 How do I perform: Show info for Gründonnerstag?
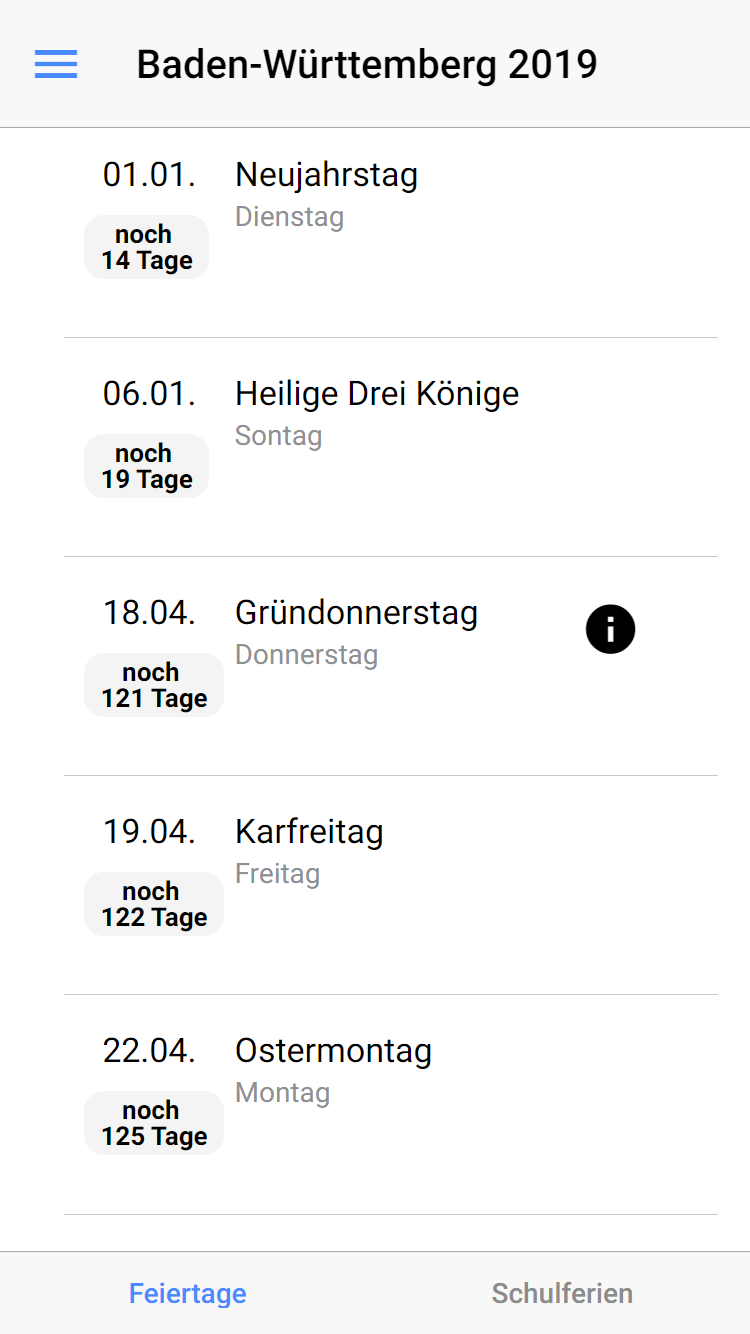point(610,629)
